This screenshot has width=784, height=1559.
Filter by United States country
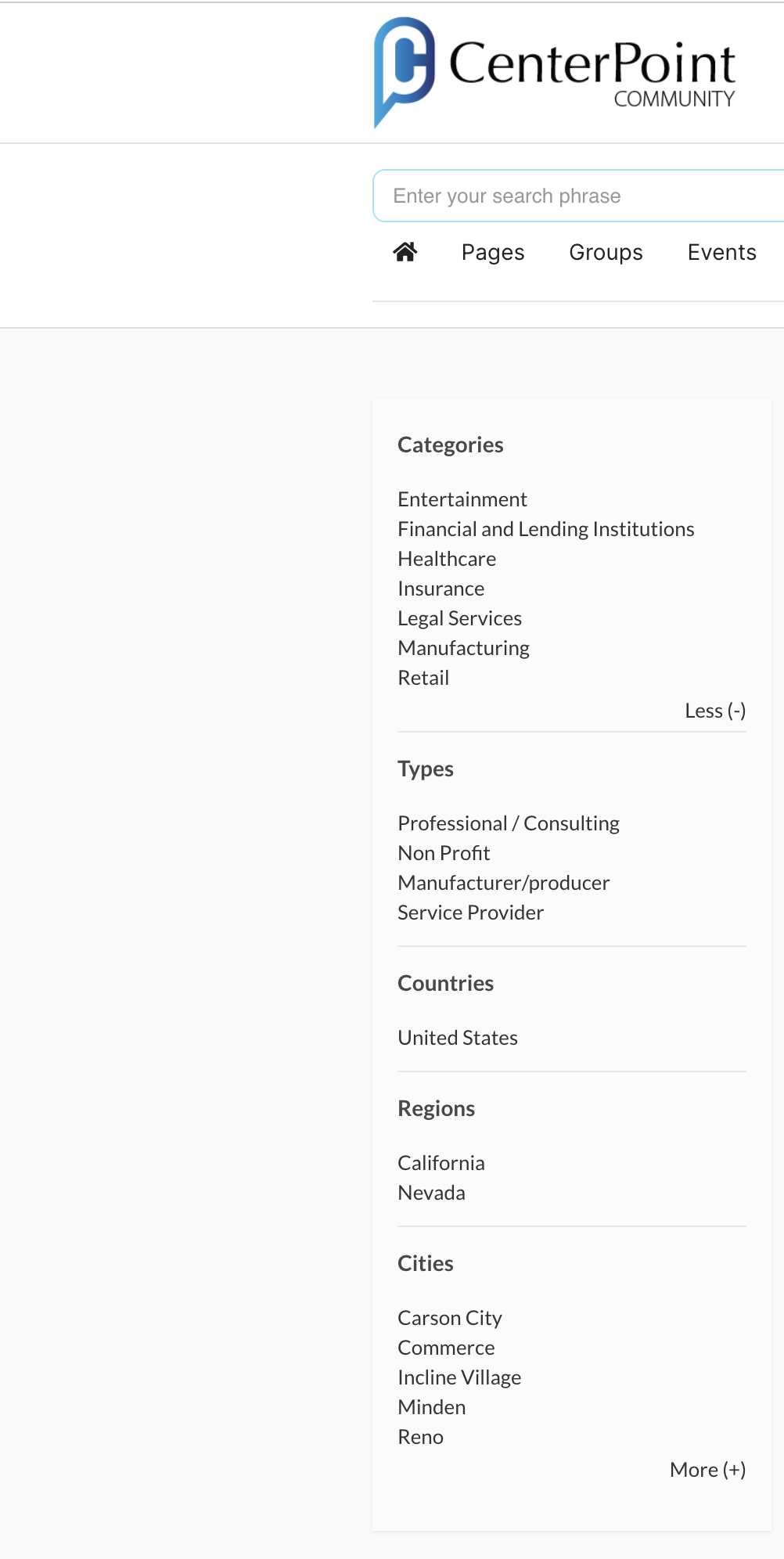(x=458, y=1038)
